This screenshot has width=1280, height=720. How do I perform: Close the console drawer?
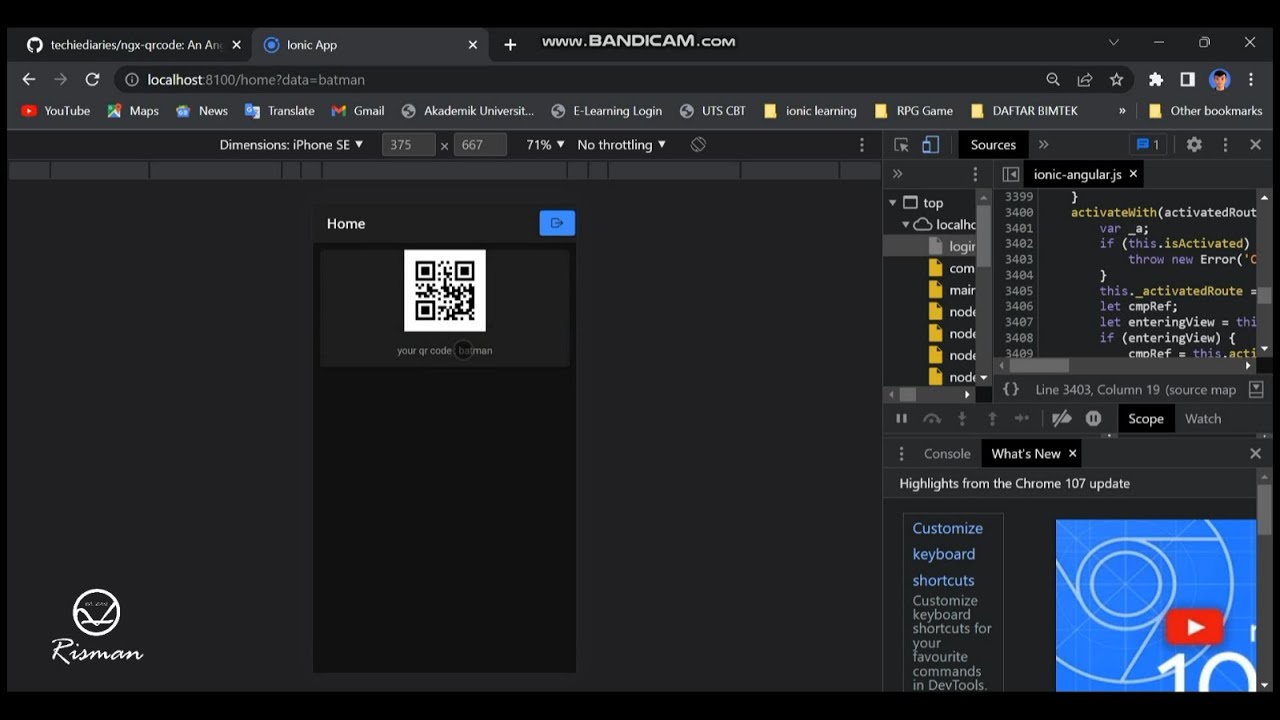click(1256, 454)
